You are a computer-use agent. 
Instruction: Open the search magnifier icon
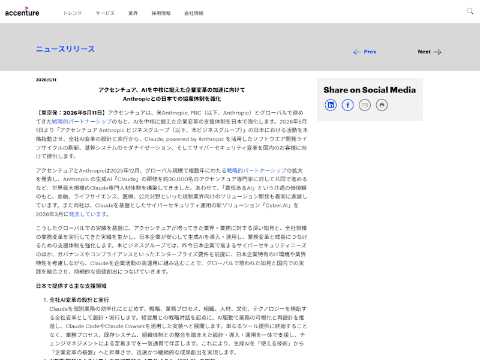(x=470, y=11)
